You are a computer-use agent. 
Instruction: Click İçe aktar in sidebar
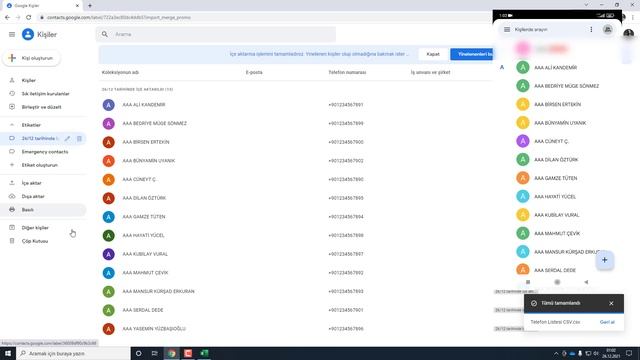31,183
